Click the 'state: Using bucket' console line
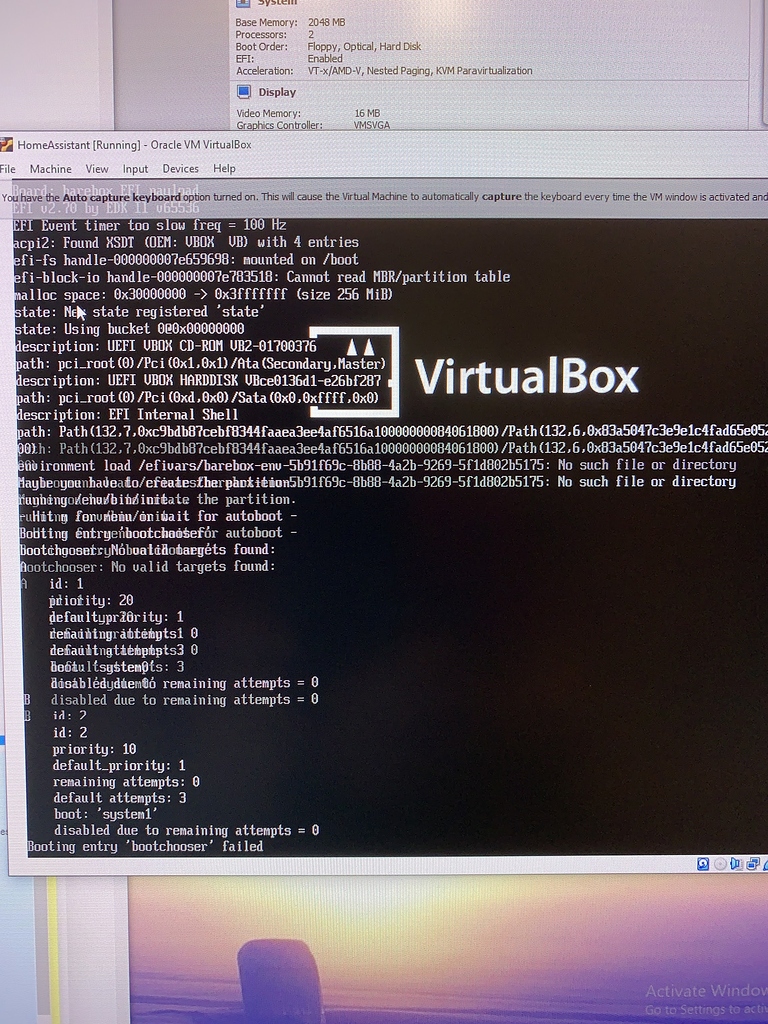The image size is (768, 1024). click(129, 329)
